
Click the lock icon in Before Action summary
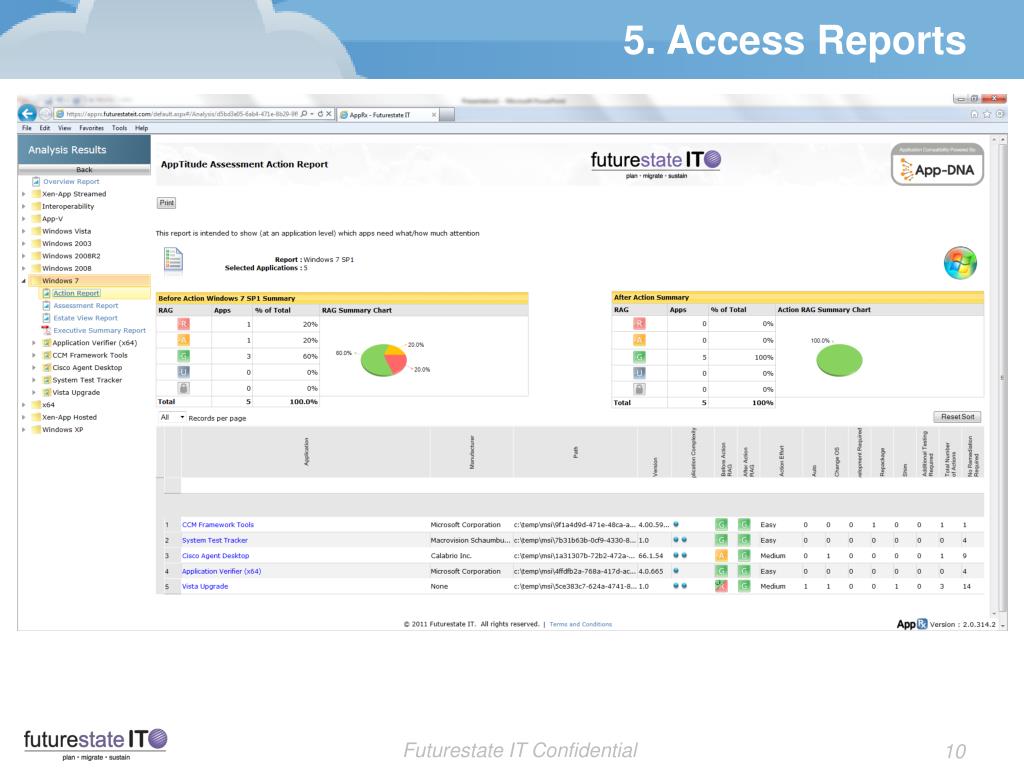184,388
